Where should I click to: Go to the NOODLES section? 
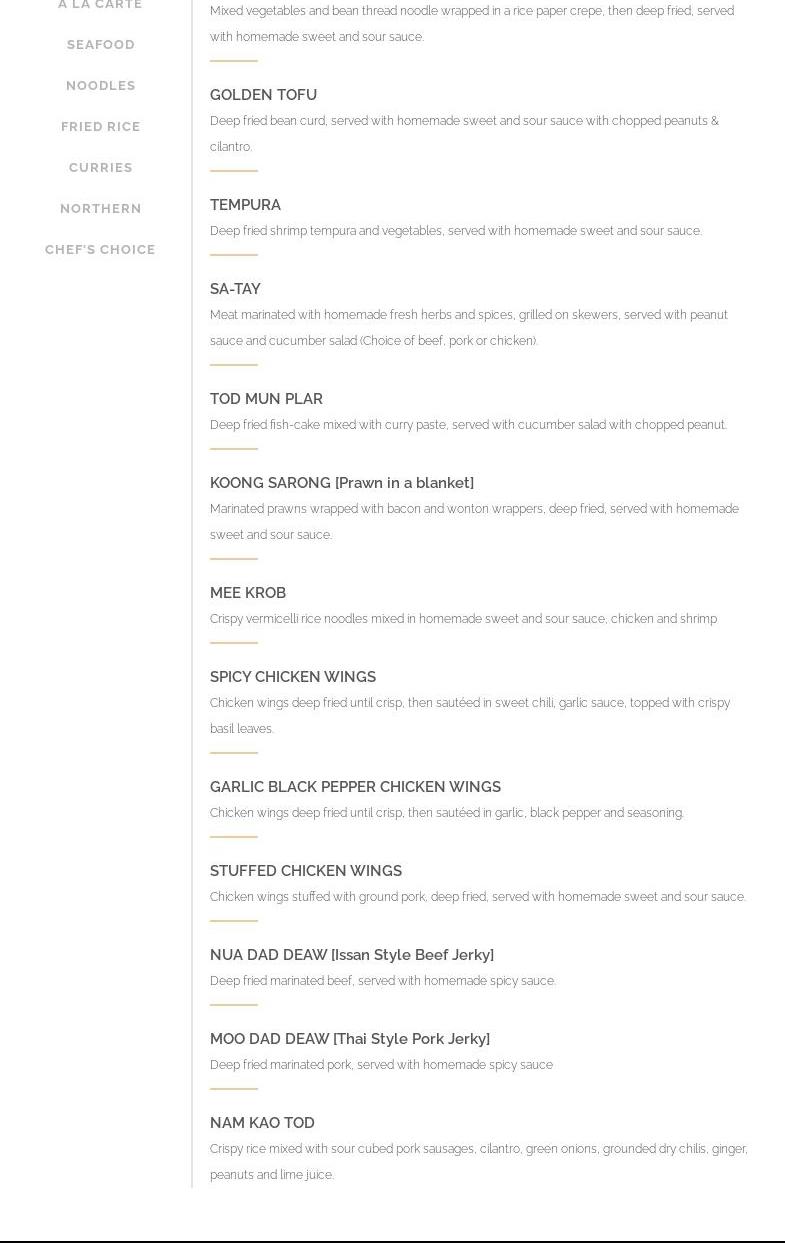pos(100,86)
